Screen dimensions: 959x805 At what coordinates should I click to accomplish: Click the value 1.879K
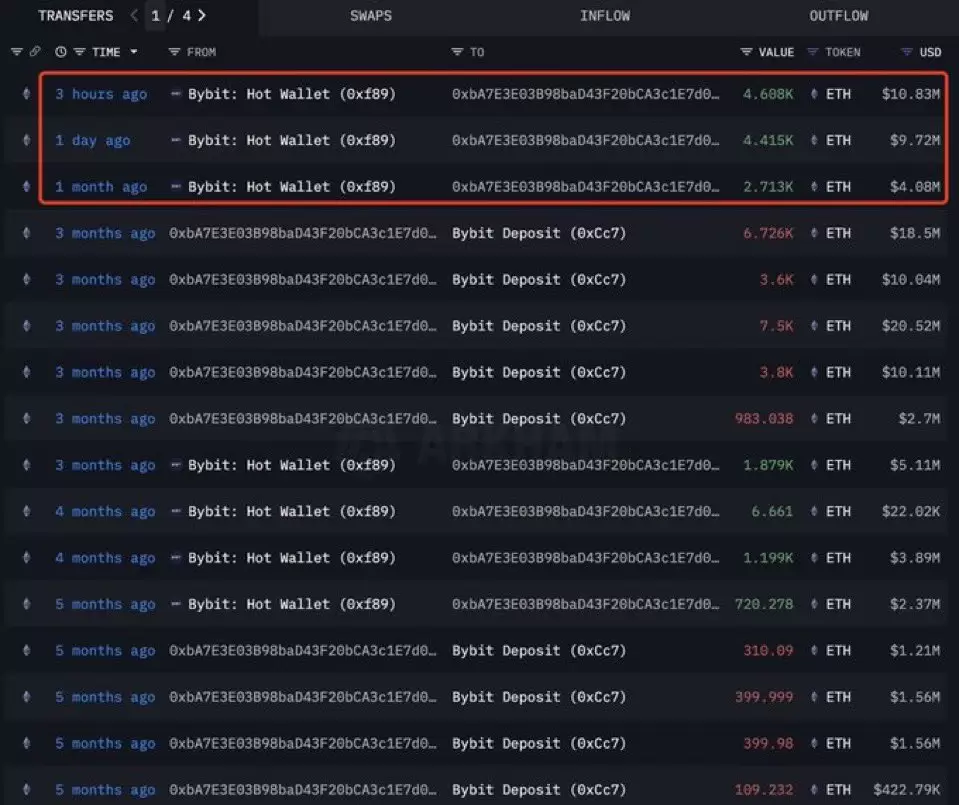(768, 466)
